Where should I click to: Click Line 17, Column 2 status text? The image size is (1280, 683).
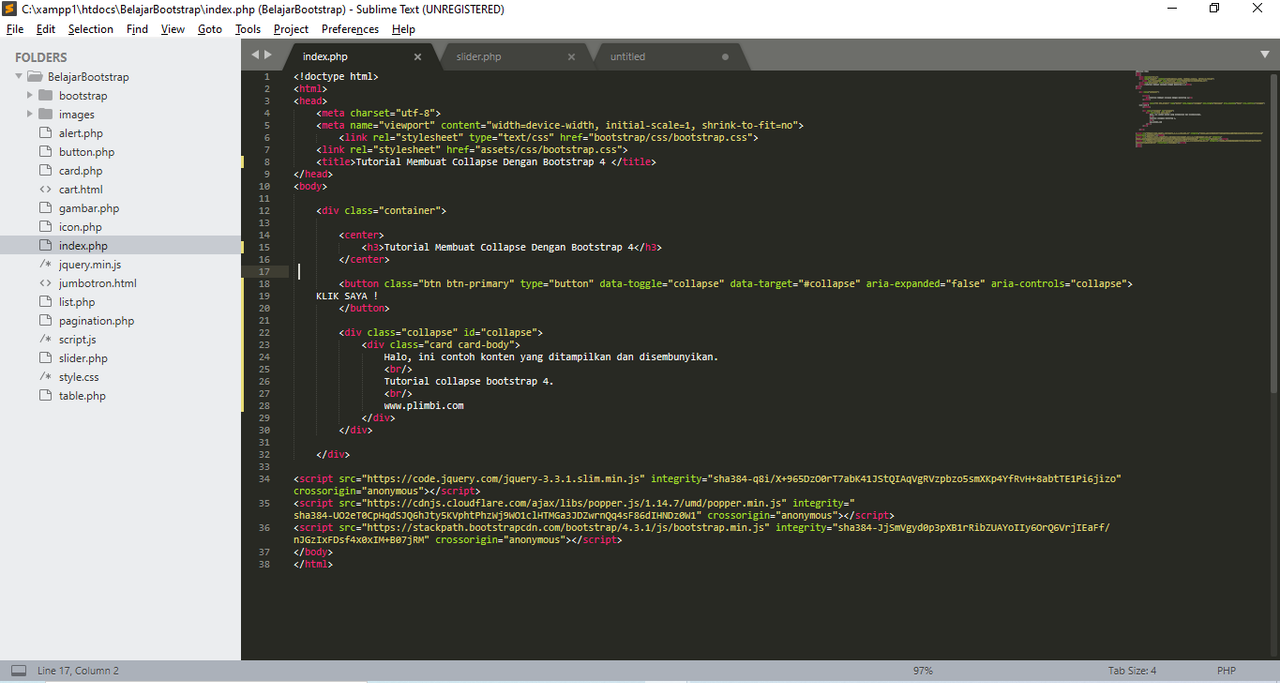pyautogui.click(x=78, y=670)
